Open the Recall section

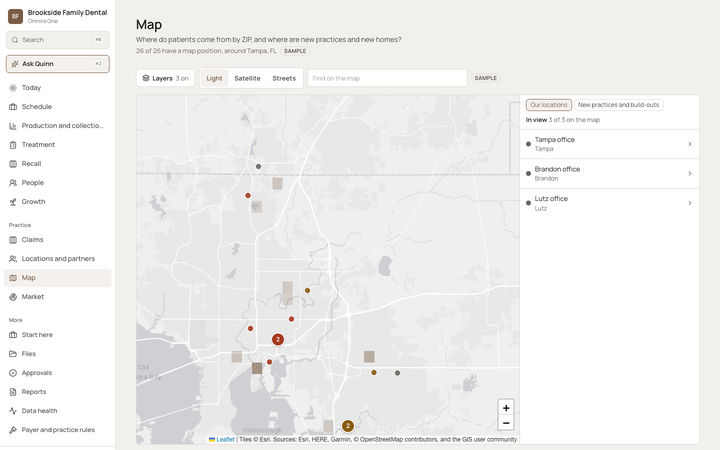pos(58,163)
